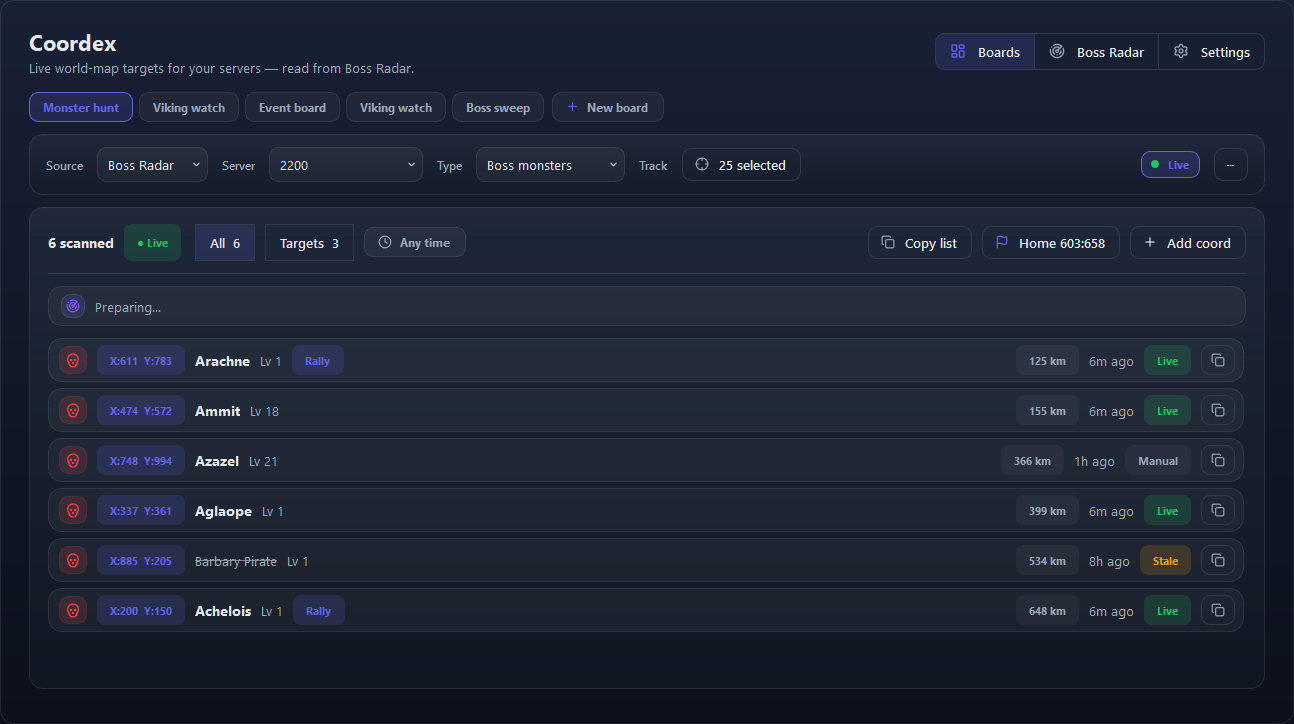Open the Server dropdown showing 2200
The image size is (1294, 724).
(346, 165)
